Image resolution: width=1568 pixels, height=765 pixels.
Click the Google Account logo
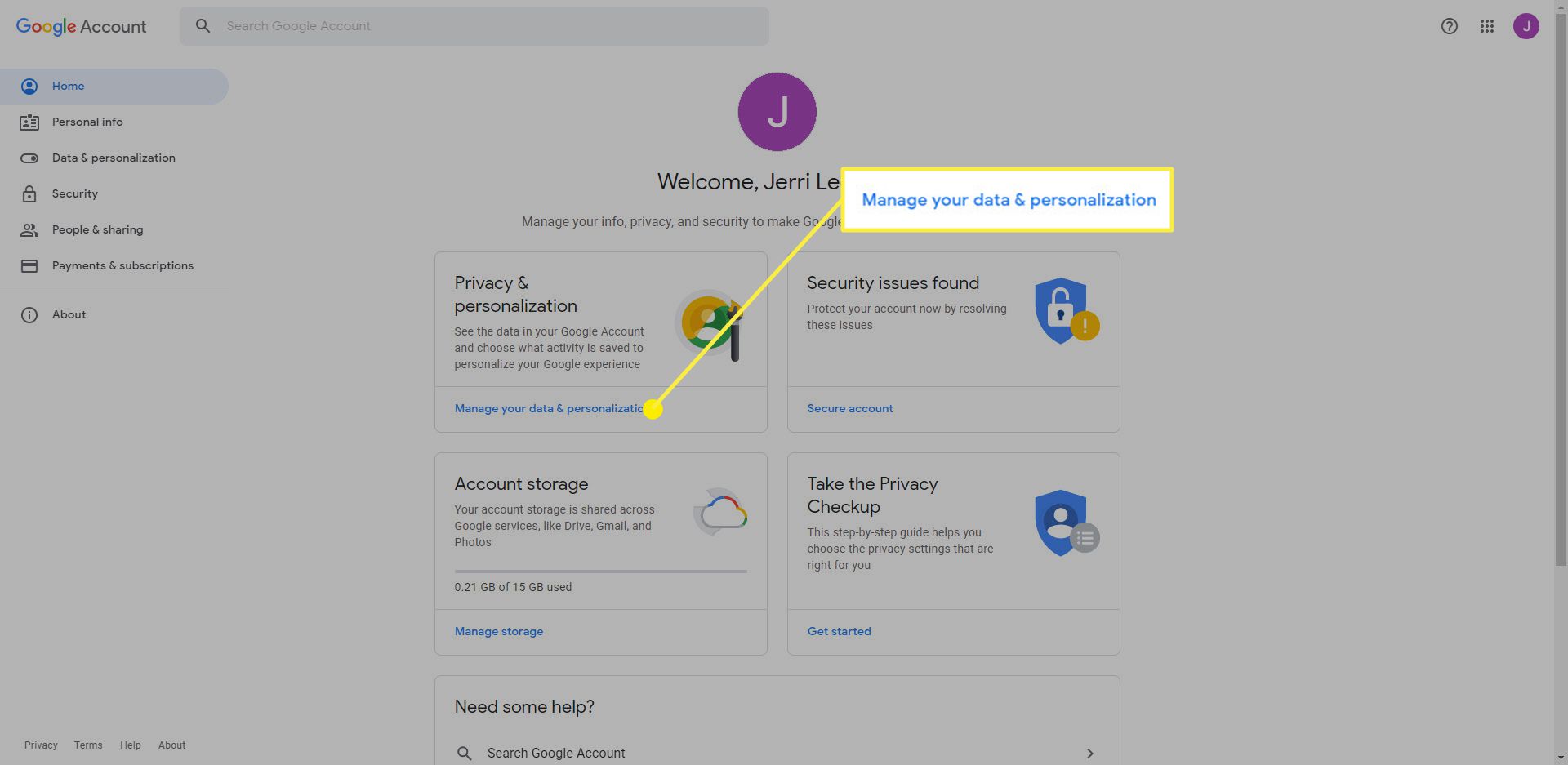pyautogui.click(x=81, y=26)
